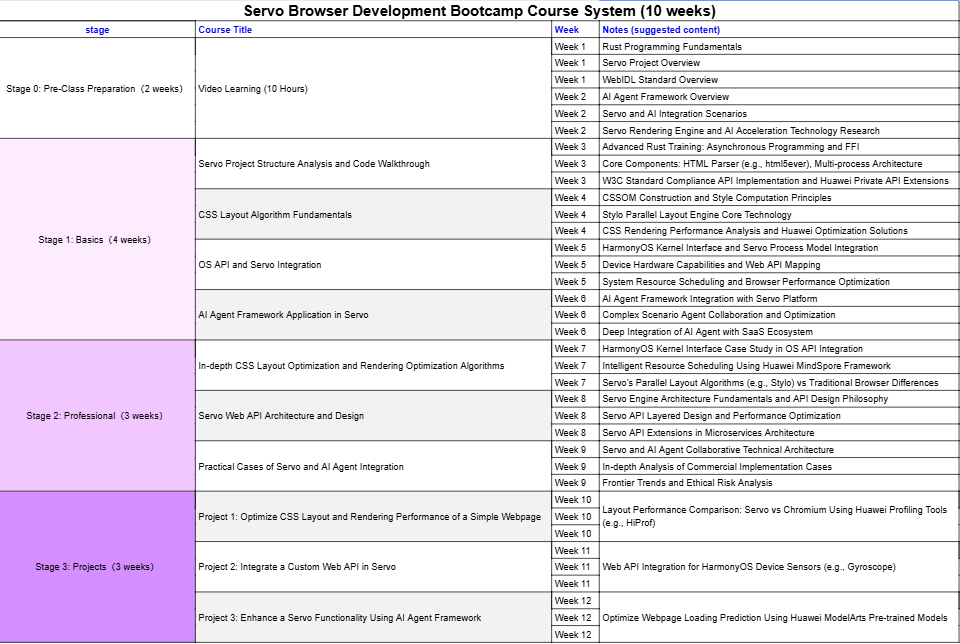Viewport: 960px width, 644px height.
Task: Click 'Week 7' beside Intelligent Resource Scheduling
Action: [576, 365]
